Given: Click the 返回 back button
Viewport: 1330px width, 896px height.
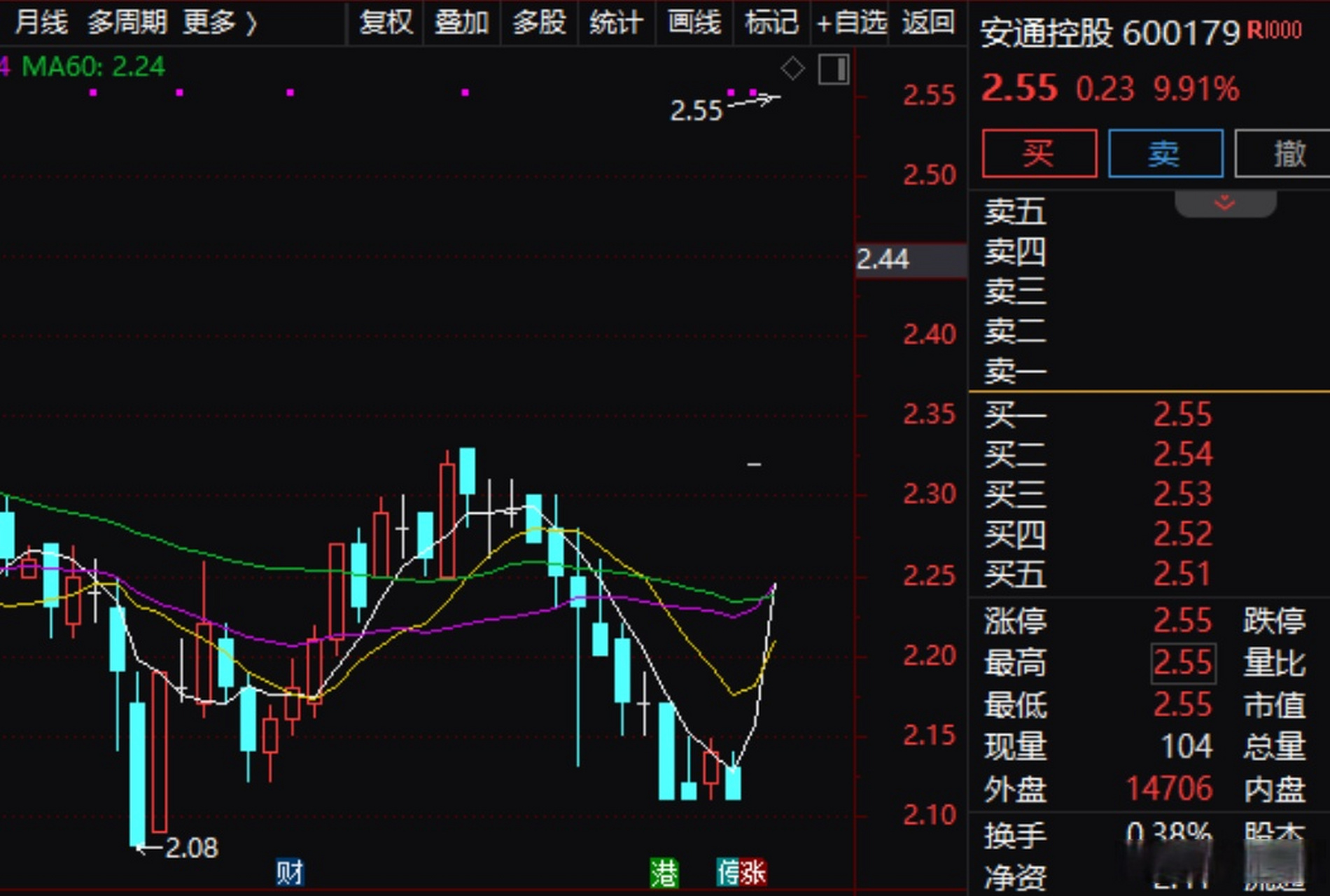Looking at the screenshot, I should (928, 22).
